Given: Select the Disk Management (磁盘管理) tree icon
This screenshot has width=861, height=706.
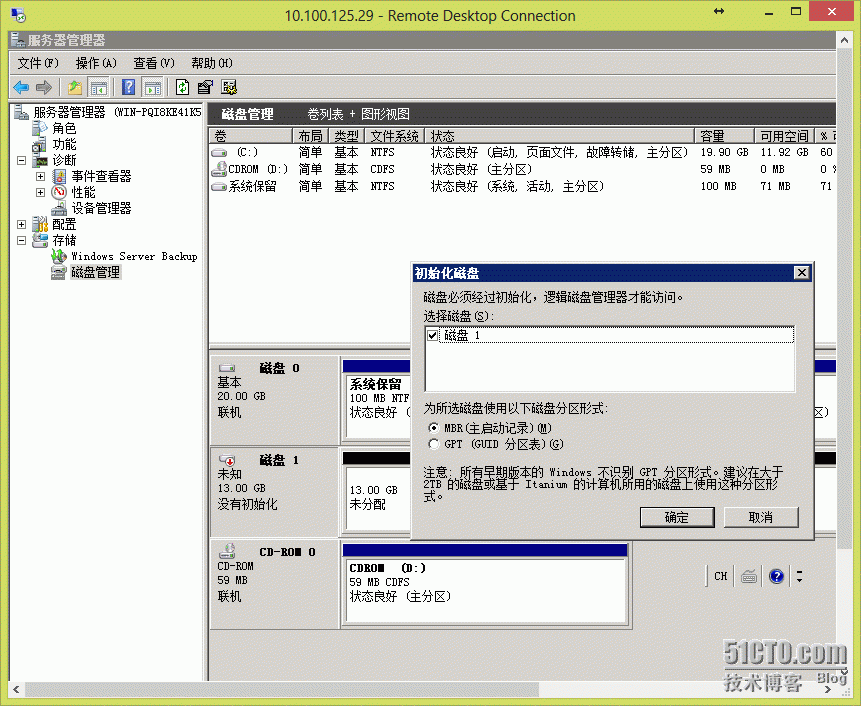Looking at the screenshot, I should click(59, 272).
